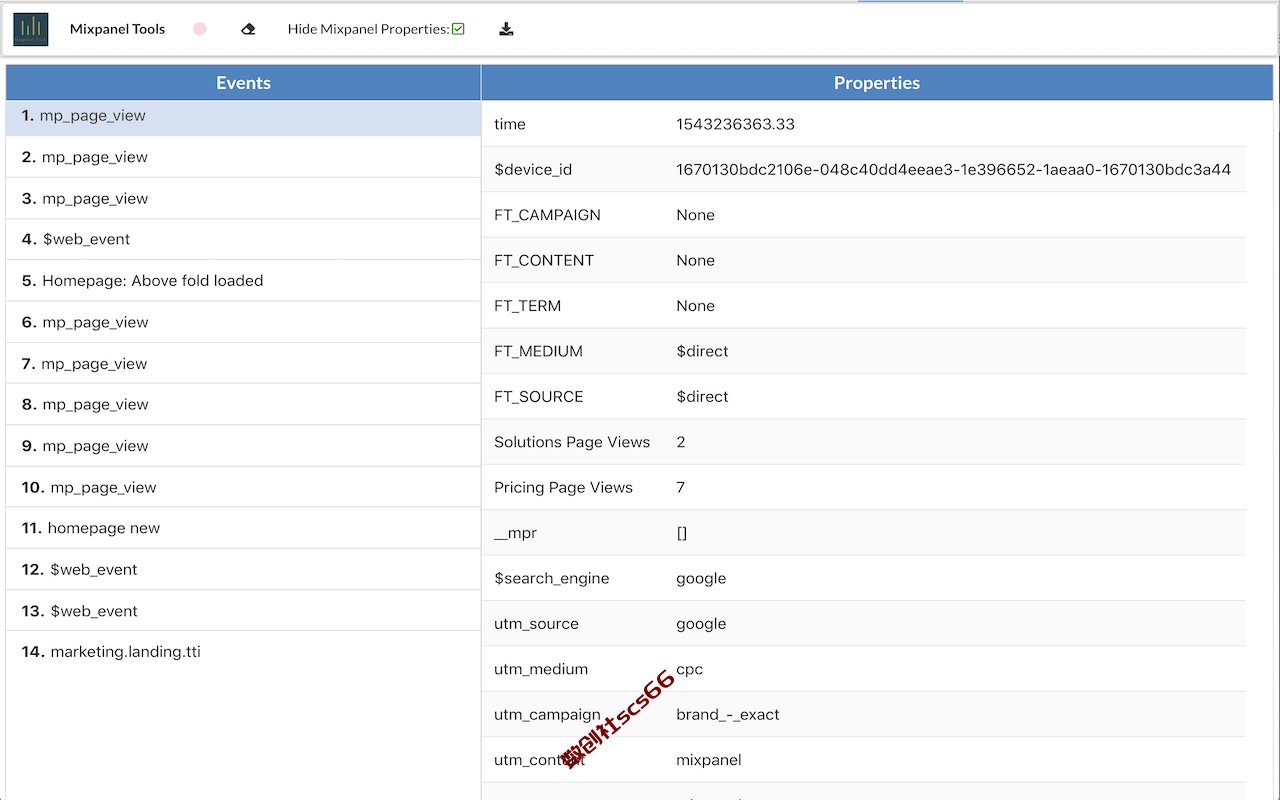Select event 9. mp_page_view
This screenshot has height=800, width=1280.
[243, 446]
